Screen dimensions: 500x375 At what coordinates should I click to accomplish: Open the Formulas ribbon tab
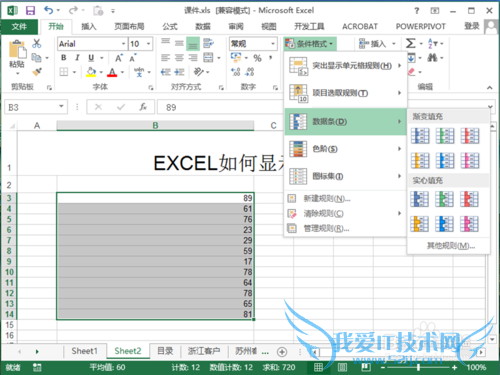click(x=170, y=27)
